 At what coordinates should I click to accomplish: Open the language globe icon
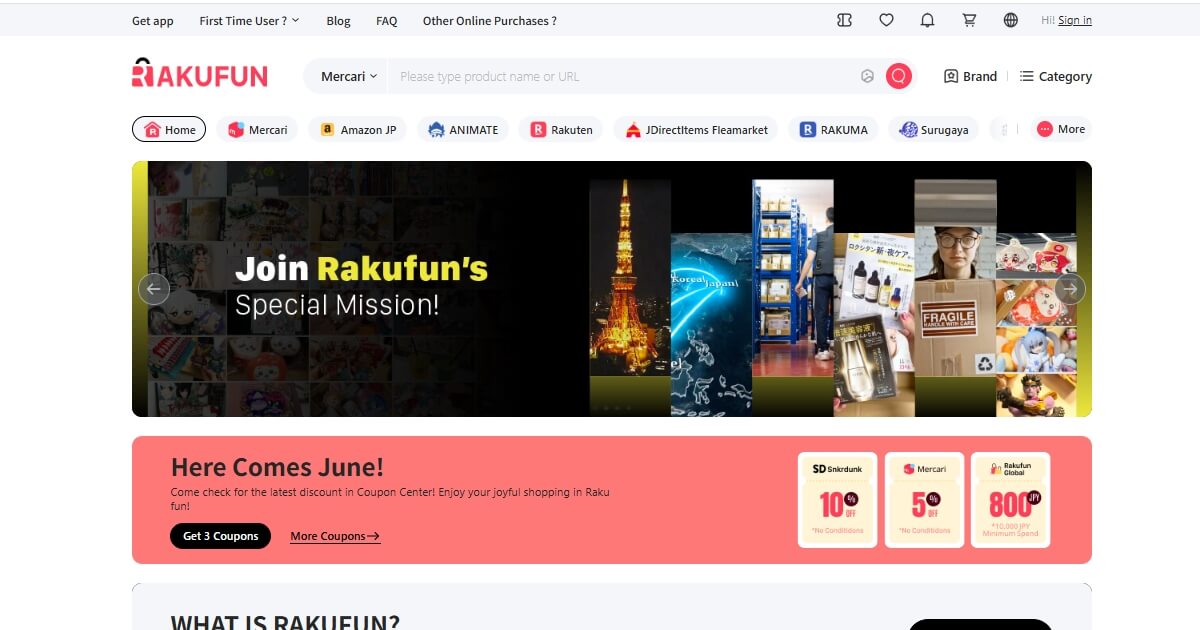pyautogui.click(x=1011, y=20)
